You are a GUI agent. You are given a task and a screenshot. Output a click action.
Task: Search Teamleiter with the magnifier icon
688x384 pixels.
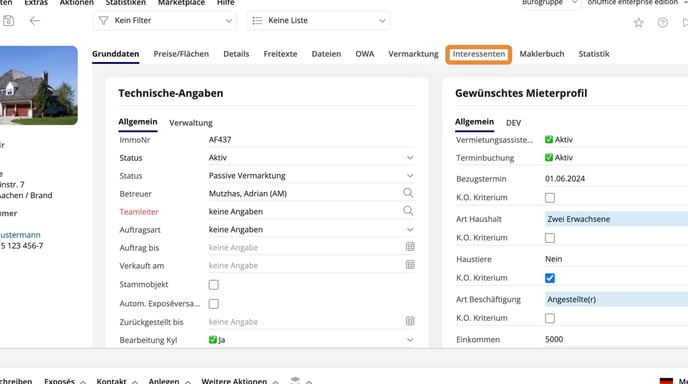coord(408,211)
